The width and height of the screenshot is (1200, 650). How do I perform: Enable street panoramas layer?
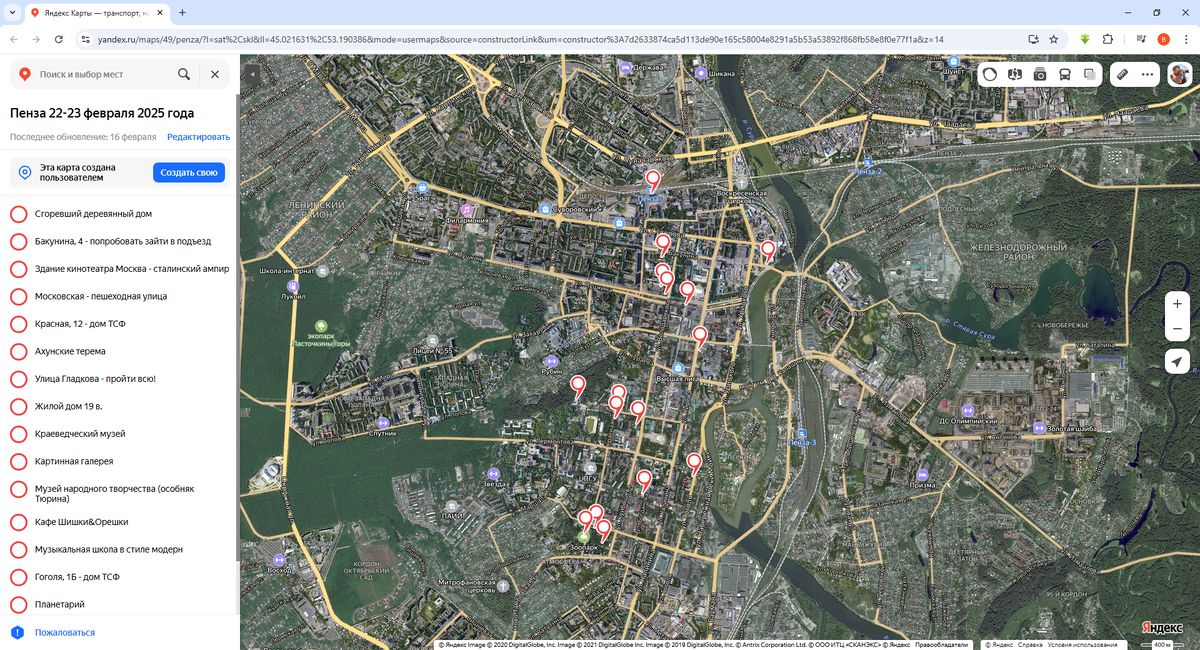(x=1015, y=74)
